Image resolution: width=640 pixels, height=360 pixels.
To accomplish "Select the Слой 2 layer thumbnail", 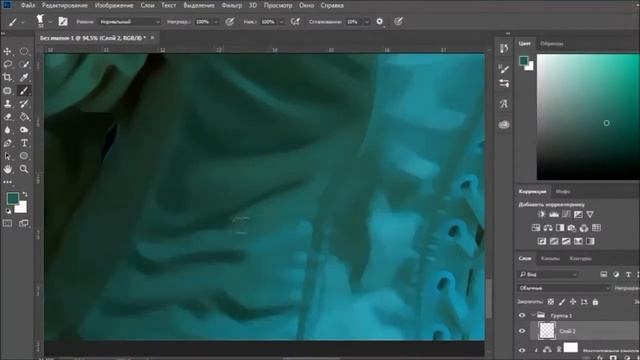I will pyautogui.click(x=547, y=331).
